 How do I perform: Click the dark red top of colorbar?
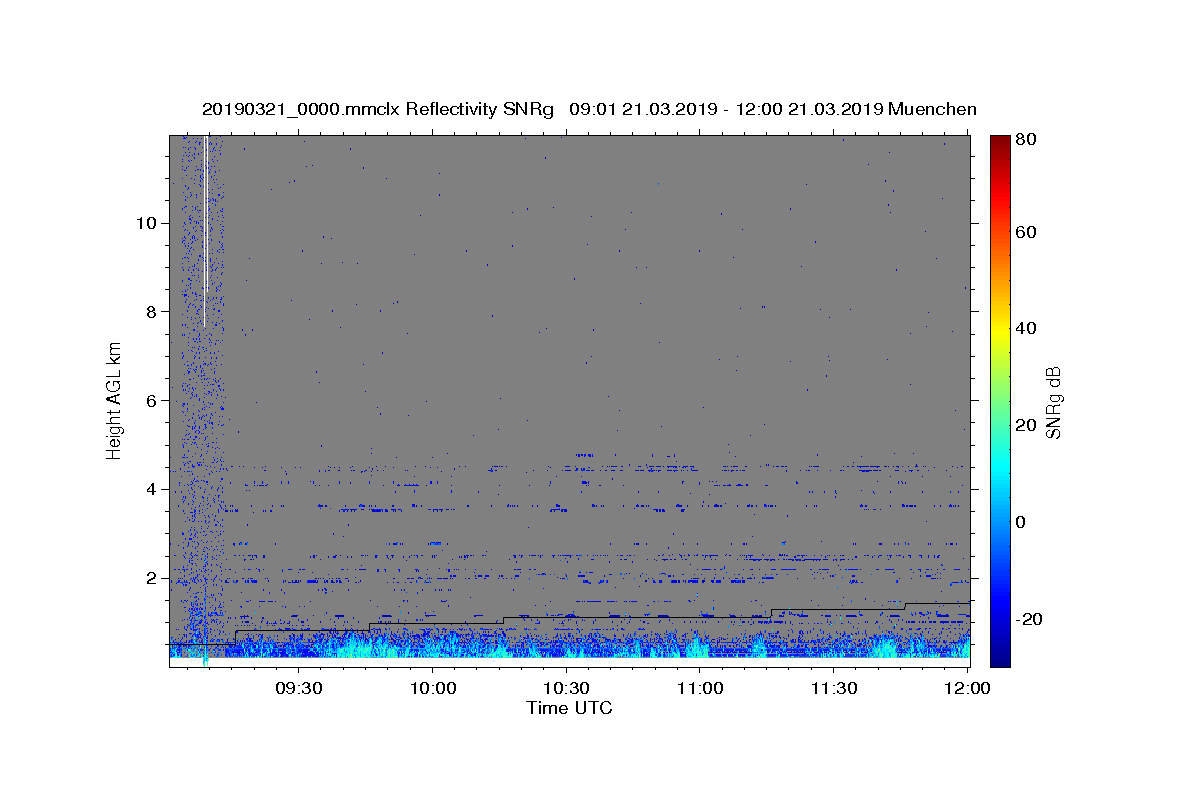click(999, 145)
